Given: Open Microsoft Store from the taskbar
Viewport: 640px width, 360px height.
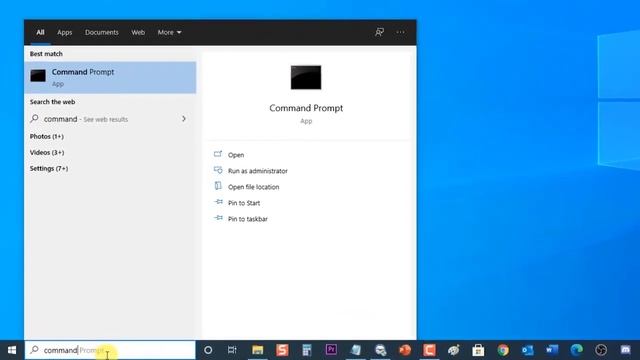Looking at the screenshot, I should [x=478, y=350].
